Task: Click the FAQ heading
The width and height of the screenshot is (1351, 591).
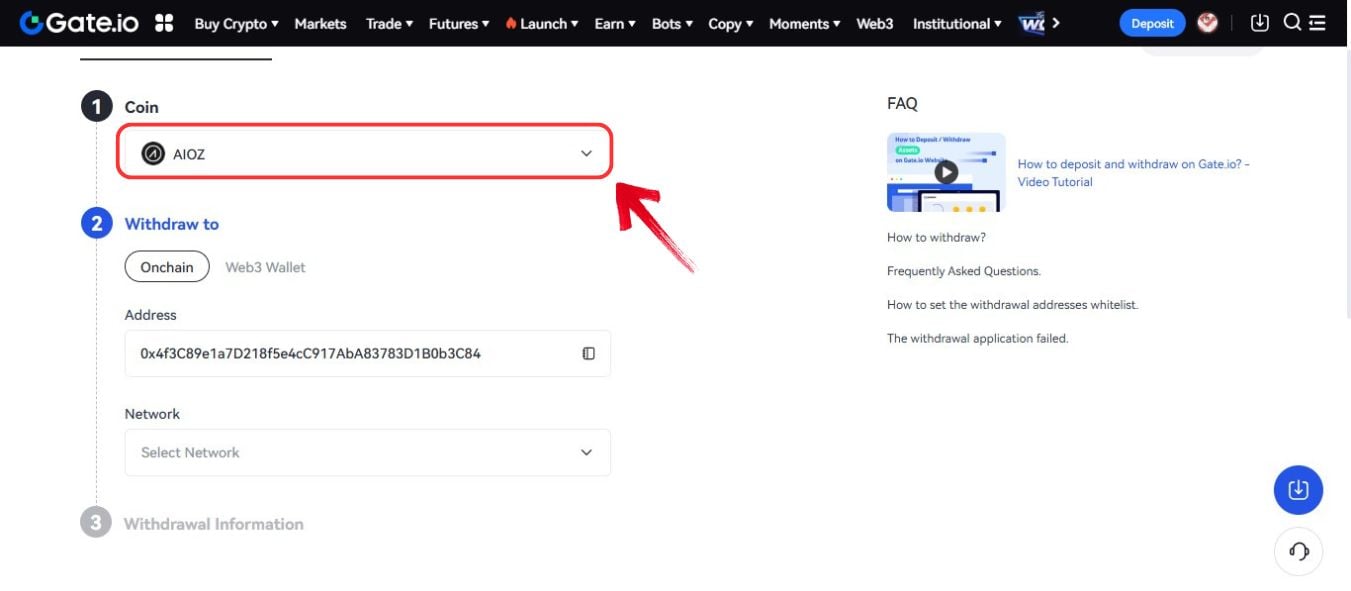Action: tap(902, 103)
